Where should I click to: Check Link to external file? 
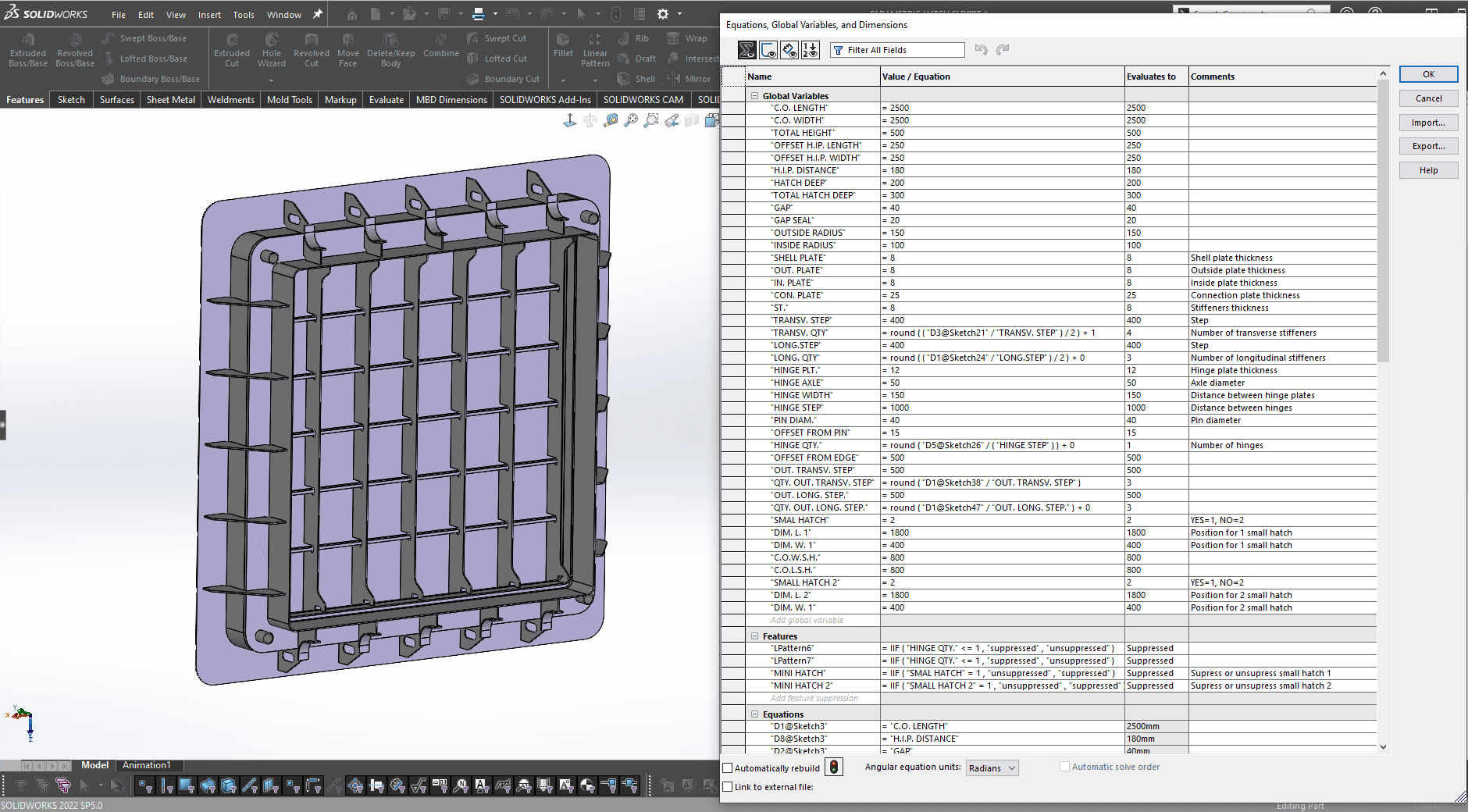[x=728, y=787]
